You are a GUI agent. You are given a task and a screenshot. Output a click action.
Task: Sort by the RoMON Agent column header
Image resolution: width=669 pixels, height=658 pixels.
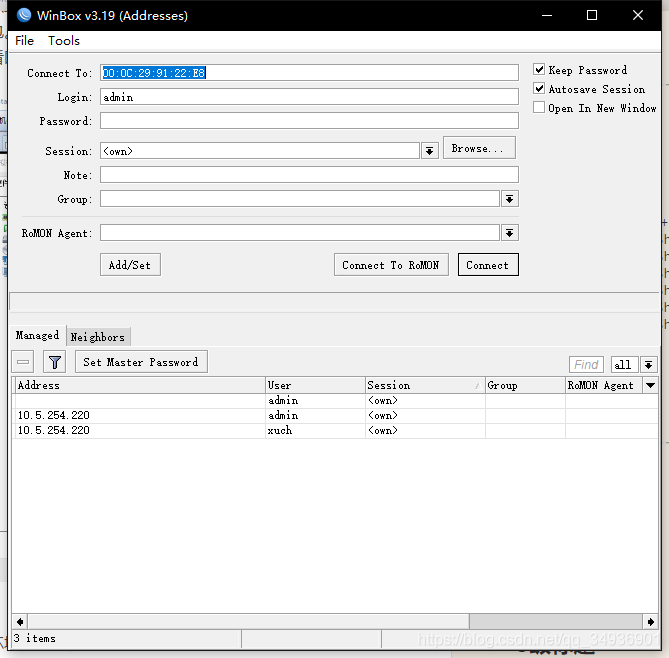(x=604, y=385)
